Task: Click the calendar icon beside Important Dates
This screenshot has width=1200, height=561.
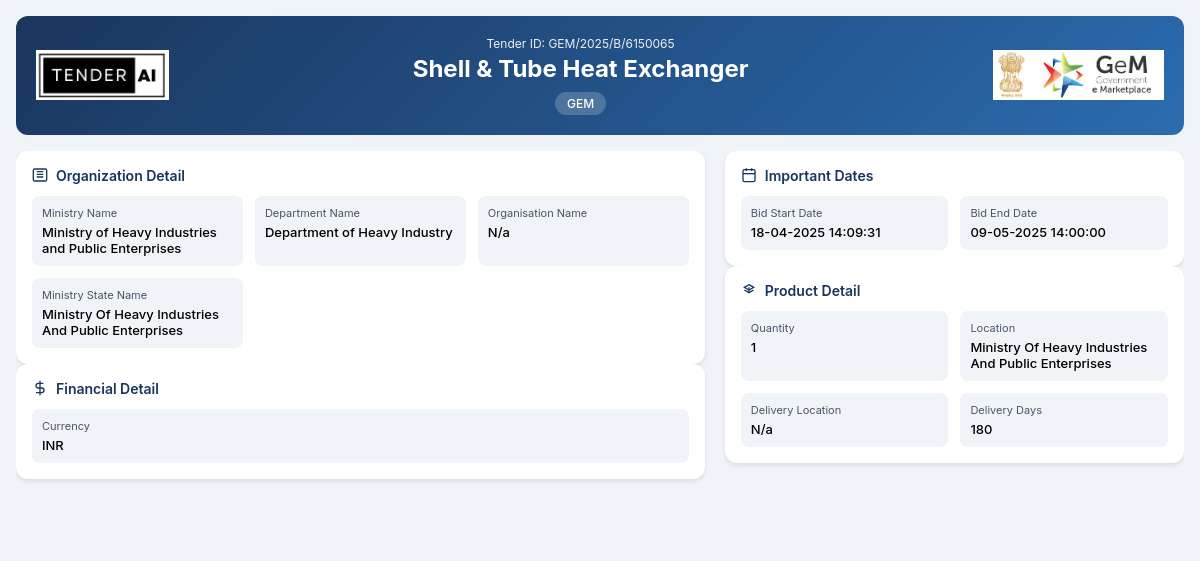Action: [749, 175]
